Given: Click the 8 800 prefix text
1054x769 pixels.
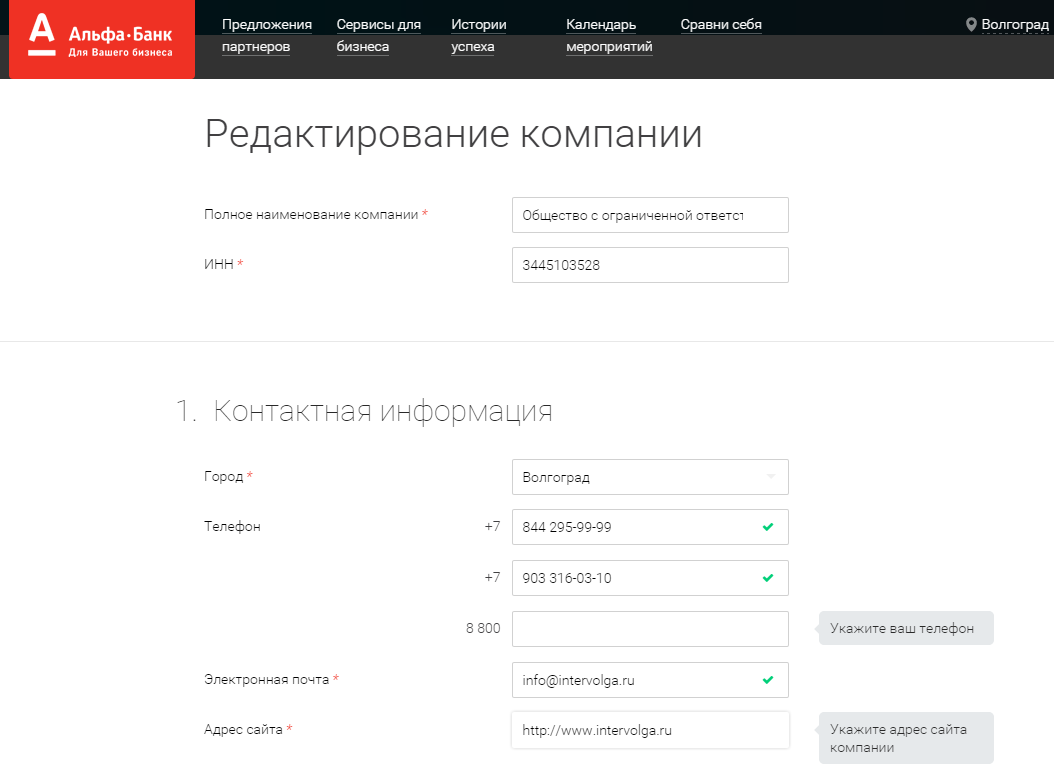Looking at the screenshot, I should pyautogui.click(x=483, y=628).
